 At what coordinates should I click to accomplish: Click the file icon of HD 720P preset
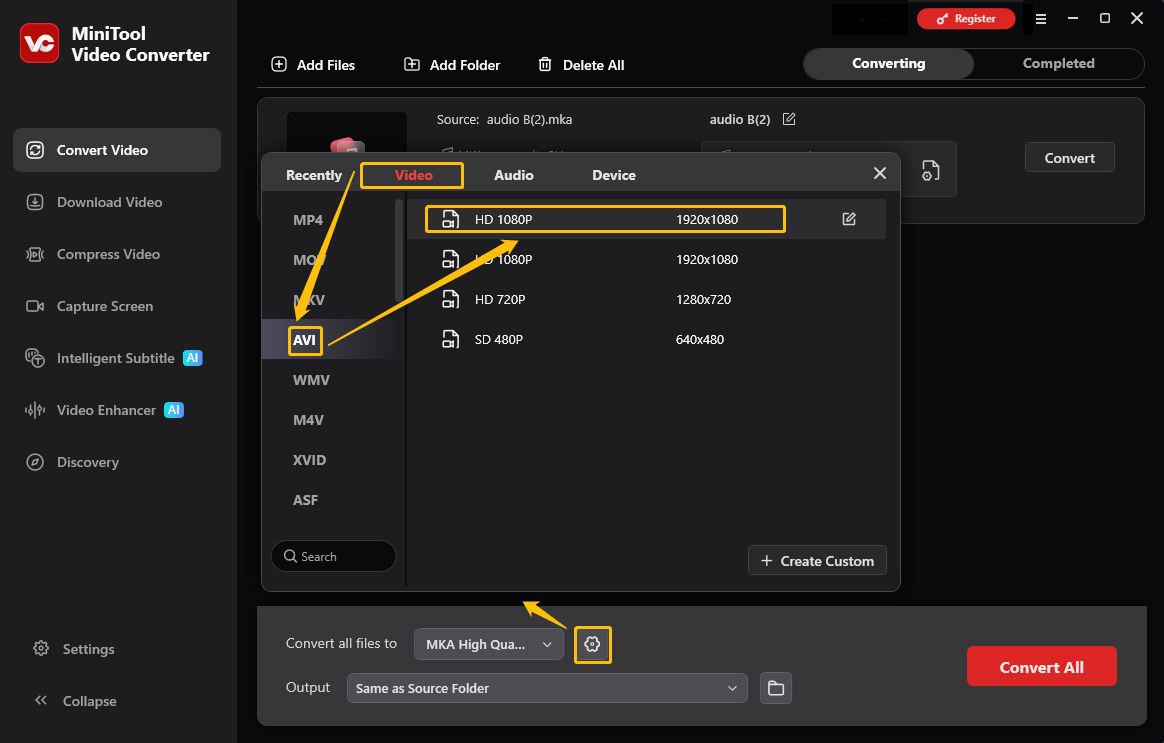point(451,299)
